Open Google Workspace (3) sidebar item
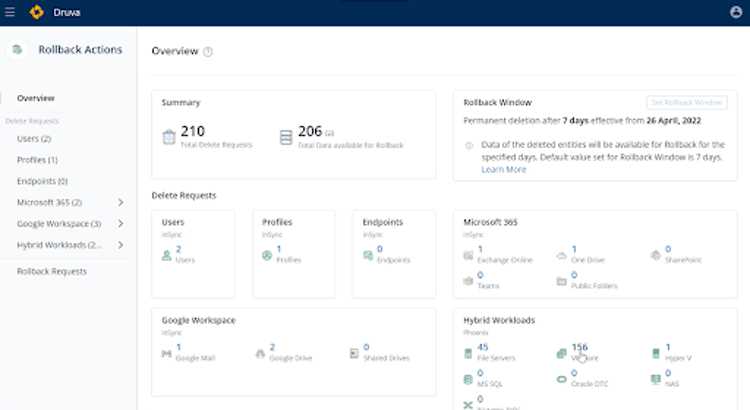Image resolution: width=750 pixels, height=410 pixels. (x=59, y=223)
